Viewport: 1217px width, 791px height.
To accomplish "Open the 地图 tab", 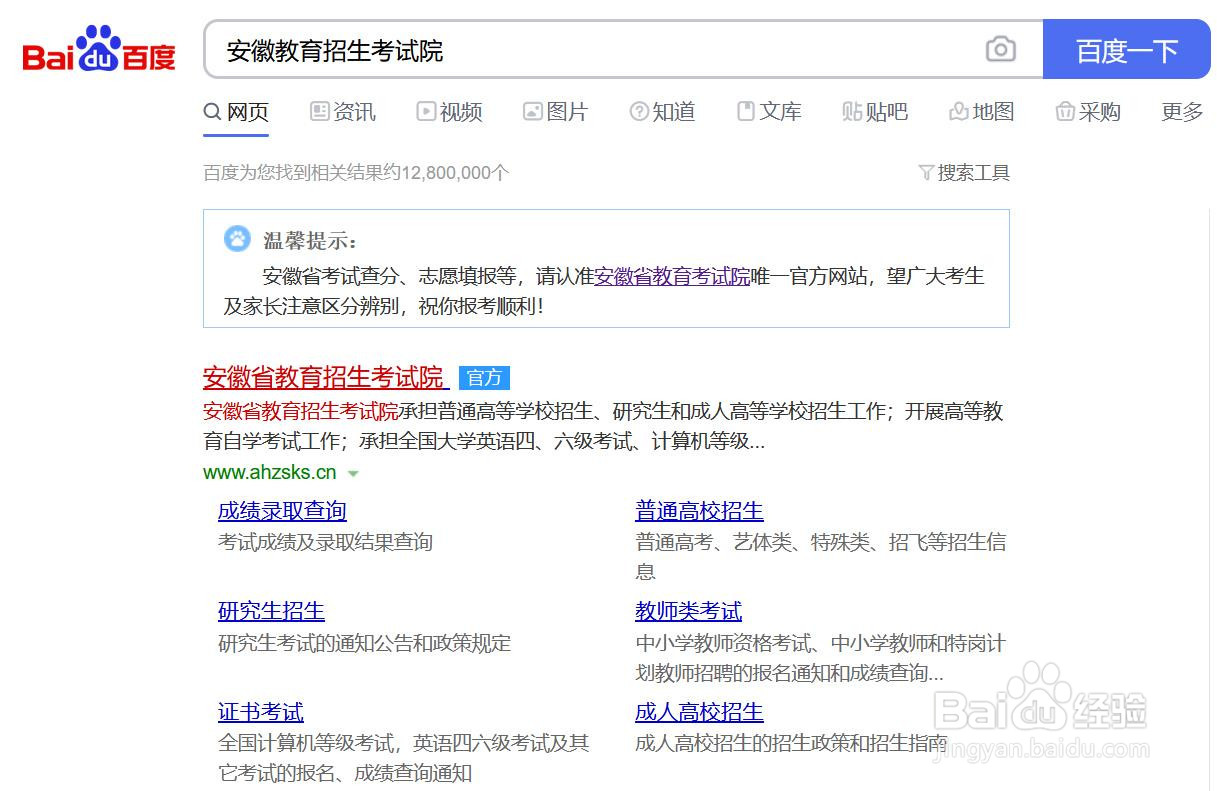I will pyautogui.click(x=981, y=112).
